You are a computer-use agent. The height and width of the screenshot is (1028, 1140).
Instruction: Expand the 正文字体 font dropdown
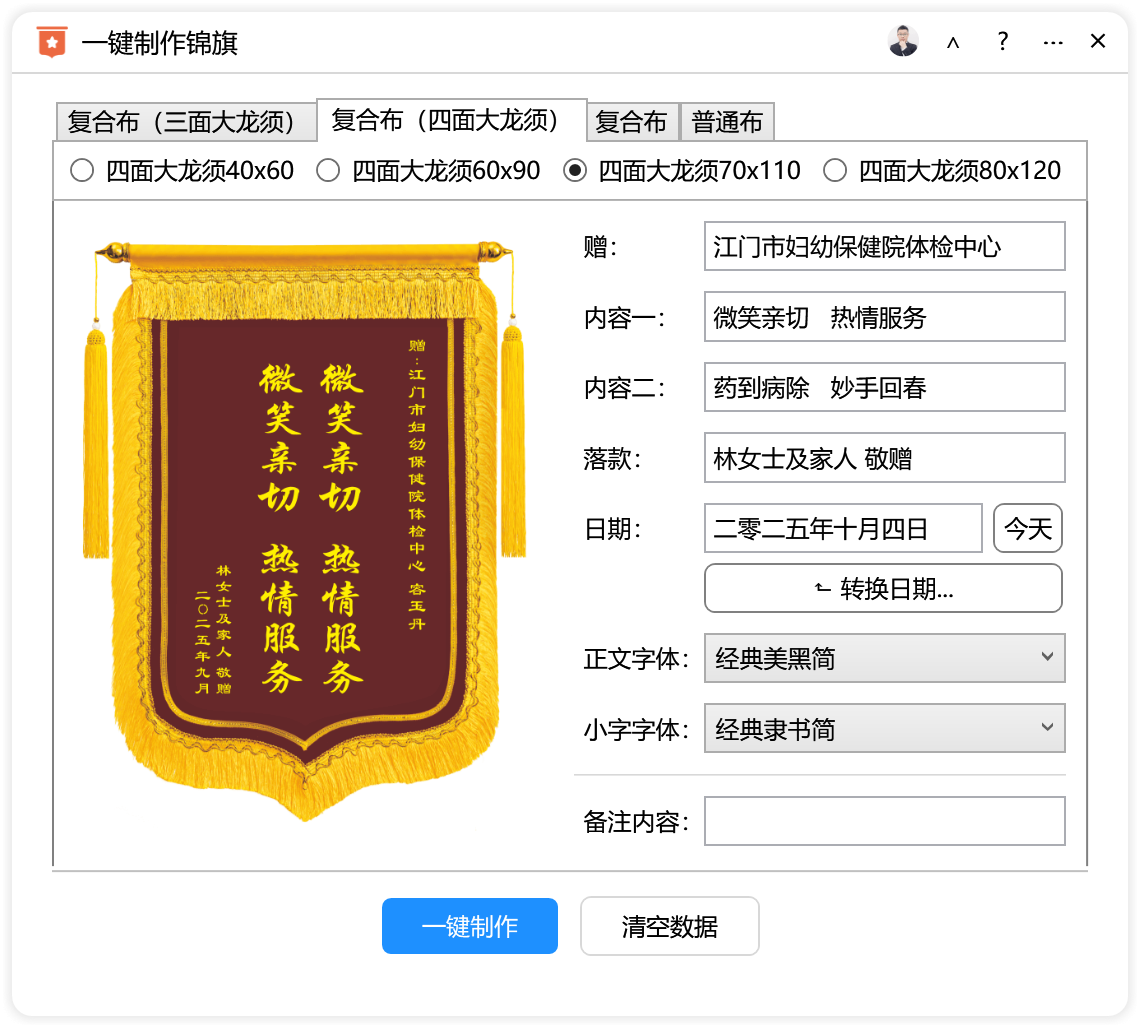pos(884,658)
